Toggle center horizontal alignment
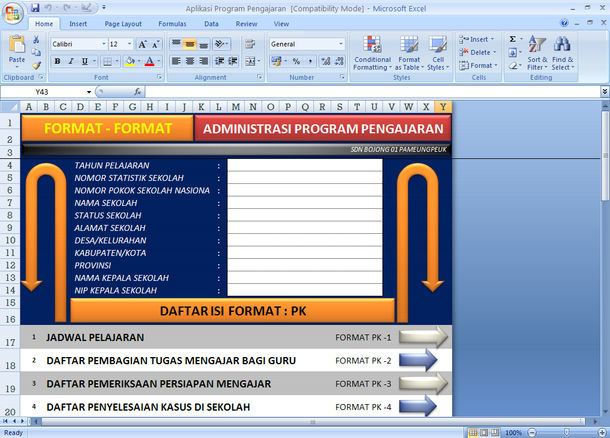610x438 pixels. click(x=190, y=61)
